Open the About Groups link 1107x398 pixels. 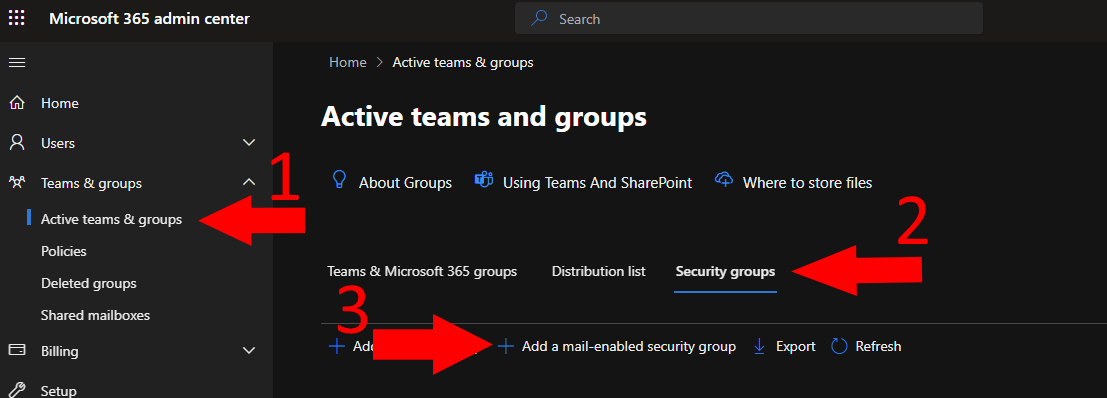(x=405, y=183)
